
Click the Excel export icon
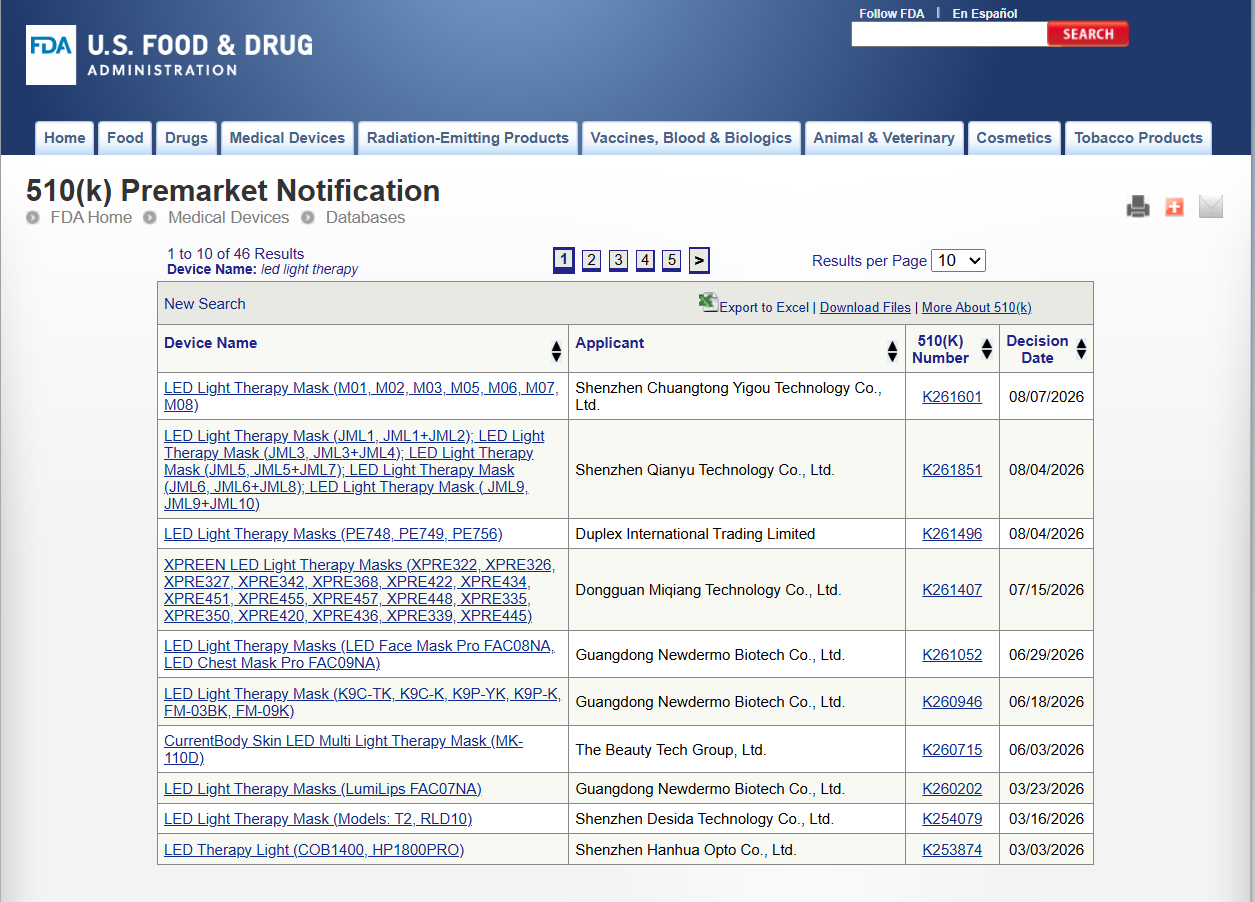tap(708, 303)
